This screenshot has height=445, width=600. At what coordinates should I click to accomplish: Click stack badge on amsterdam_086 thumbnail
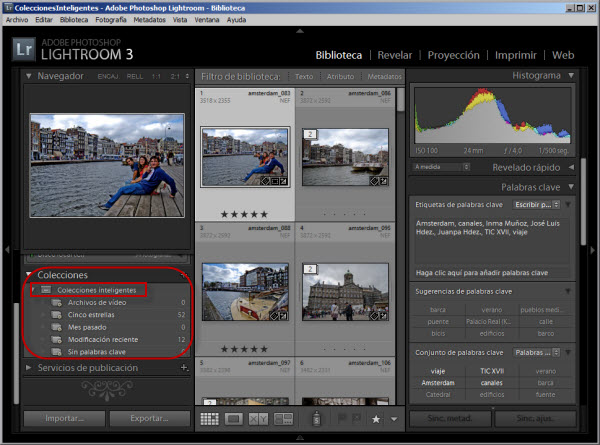pyautogui.click(x=310, y=134)
